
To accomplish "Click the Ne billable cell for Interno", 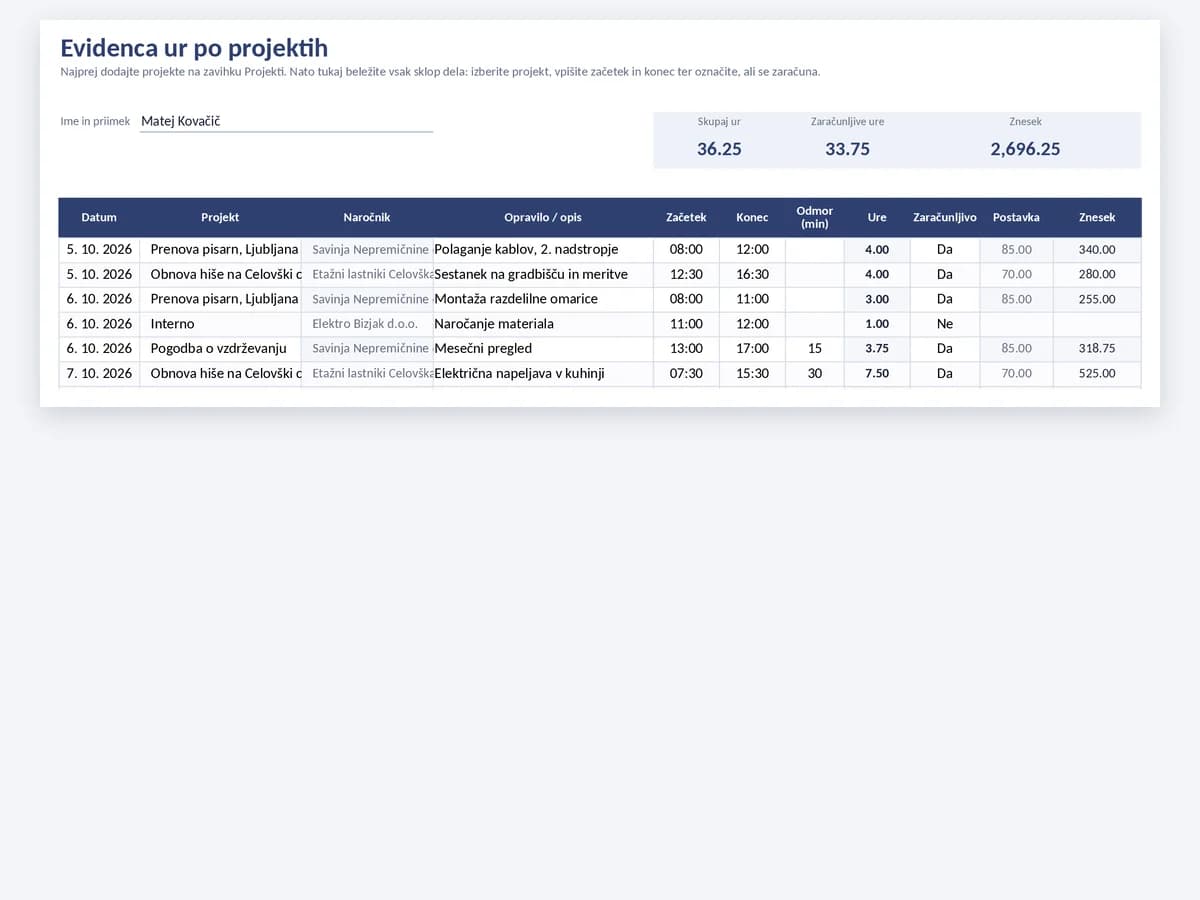I will 945,324.
